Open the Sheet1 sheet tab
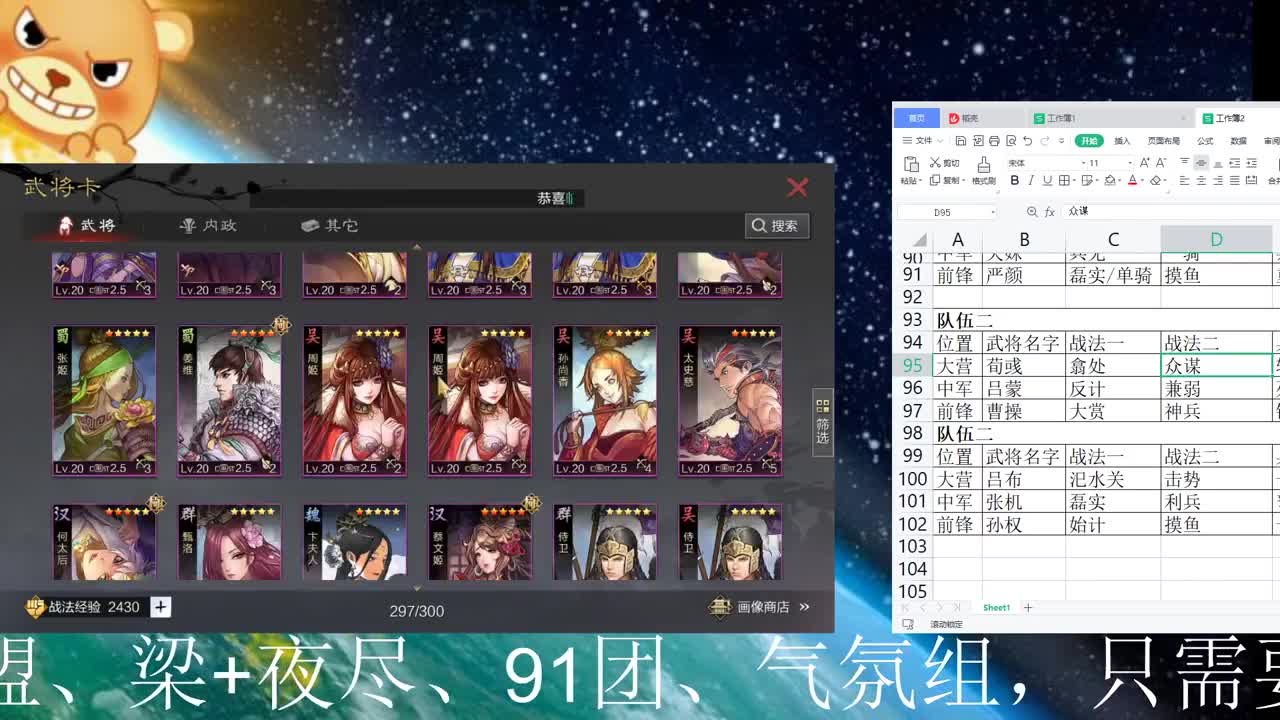1280x720 pixels. 996,607
